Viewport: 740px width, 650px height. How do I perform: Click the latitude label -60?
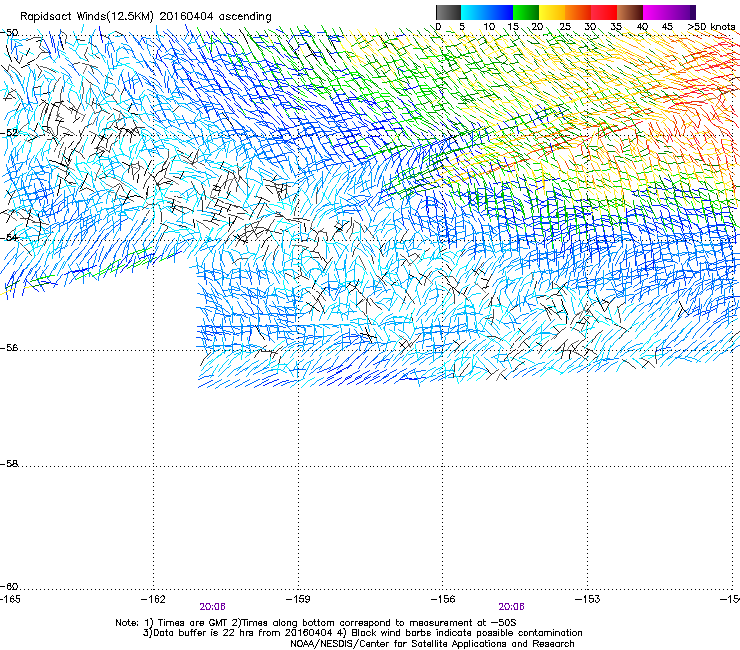pyautogui.click(x=9, y=586)
